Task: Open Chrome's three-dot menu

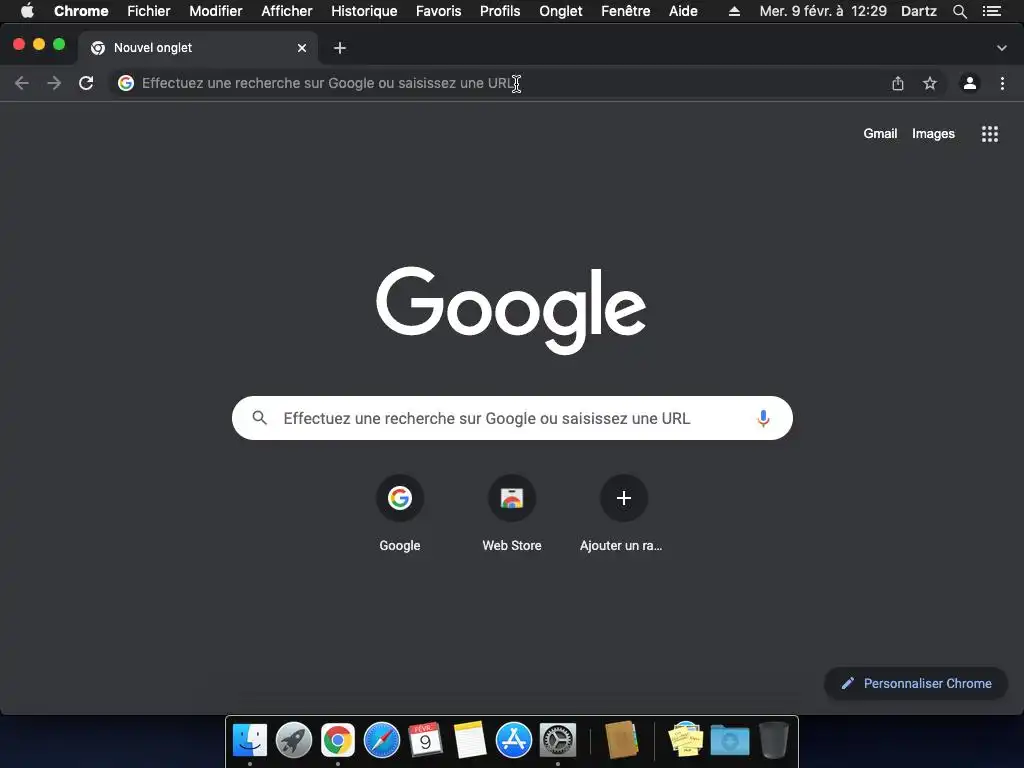Action: 1002,83
